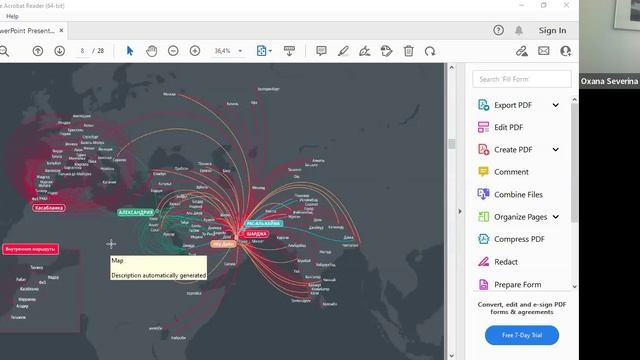Go to previous page arrow
Viewport: 640px width, 360px height.
(x=38, y=51)
